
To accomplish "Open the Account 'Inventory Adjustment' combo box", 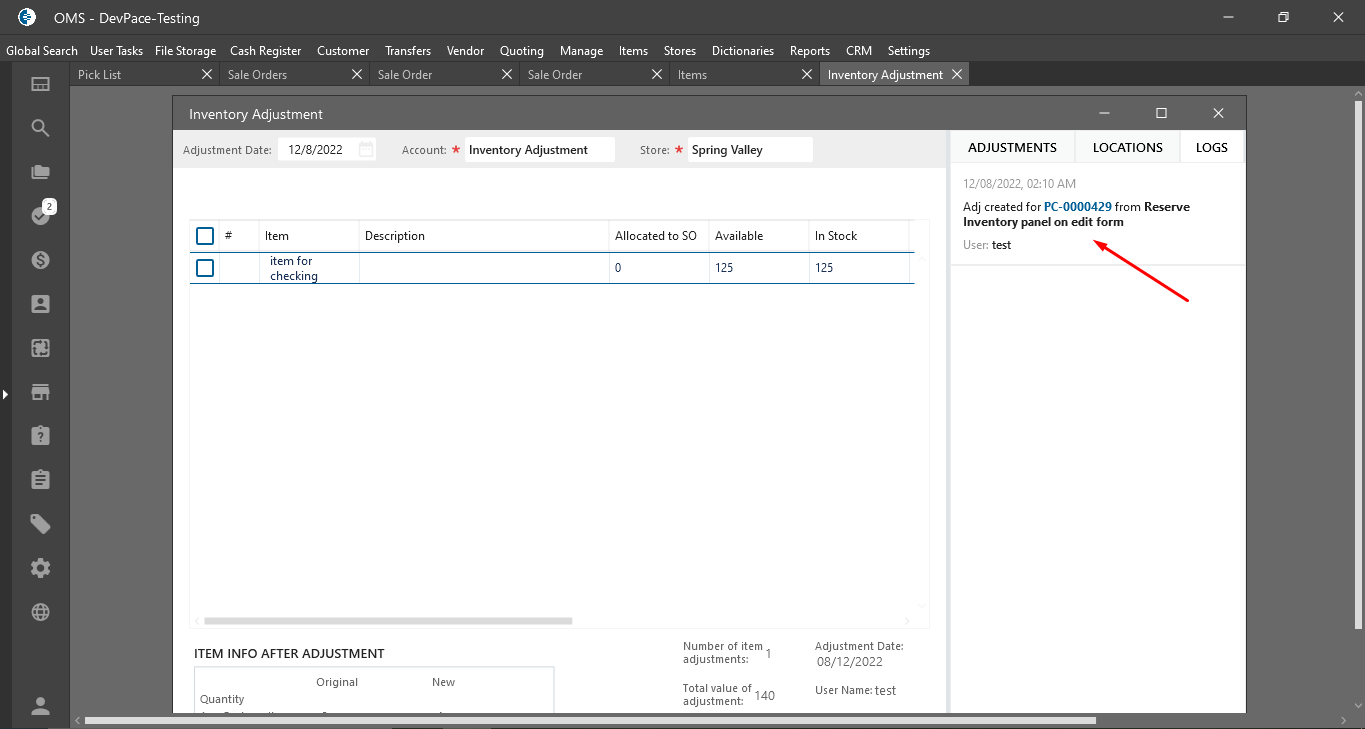I will tap(539, 150).
